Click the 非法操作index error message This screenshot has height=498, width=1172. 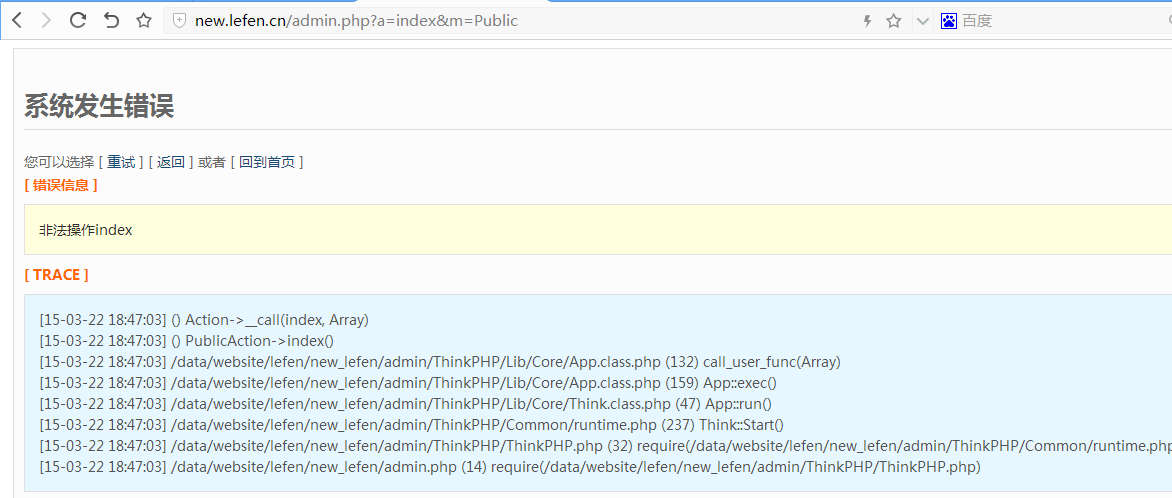[x=86, y=230]
